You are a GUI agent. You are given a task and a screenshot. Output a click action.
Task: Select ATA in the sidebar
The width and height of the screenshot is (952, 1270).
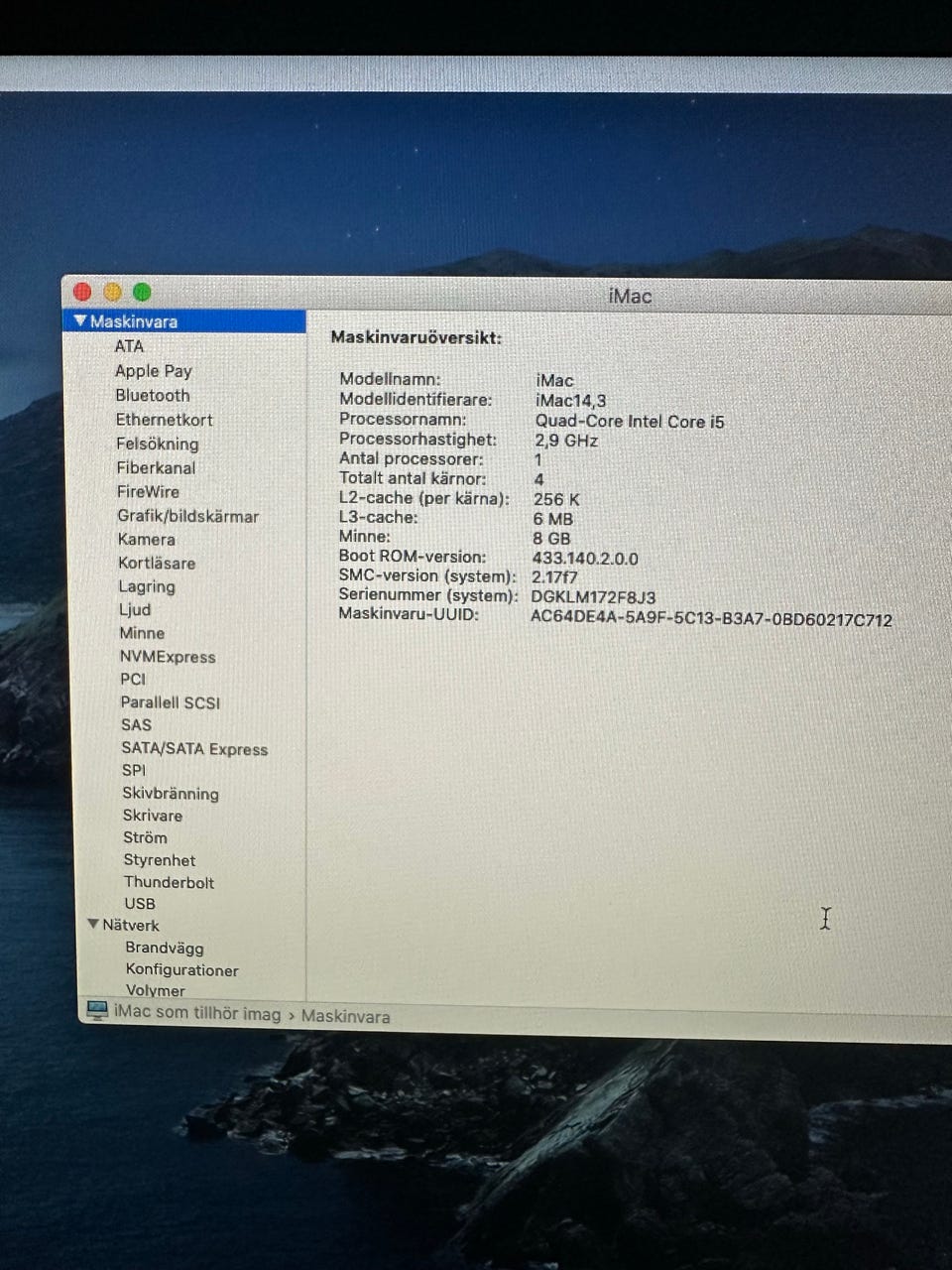point(129,346)
